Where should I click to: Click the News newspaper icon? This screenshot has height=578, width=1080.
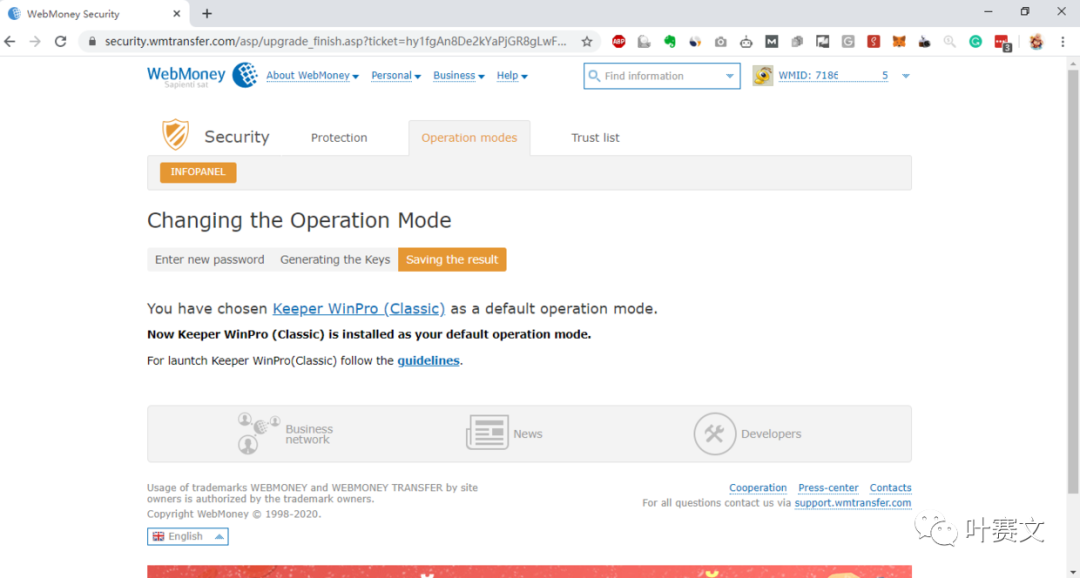point(487,434)
